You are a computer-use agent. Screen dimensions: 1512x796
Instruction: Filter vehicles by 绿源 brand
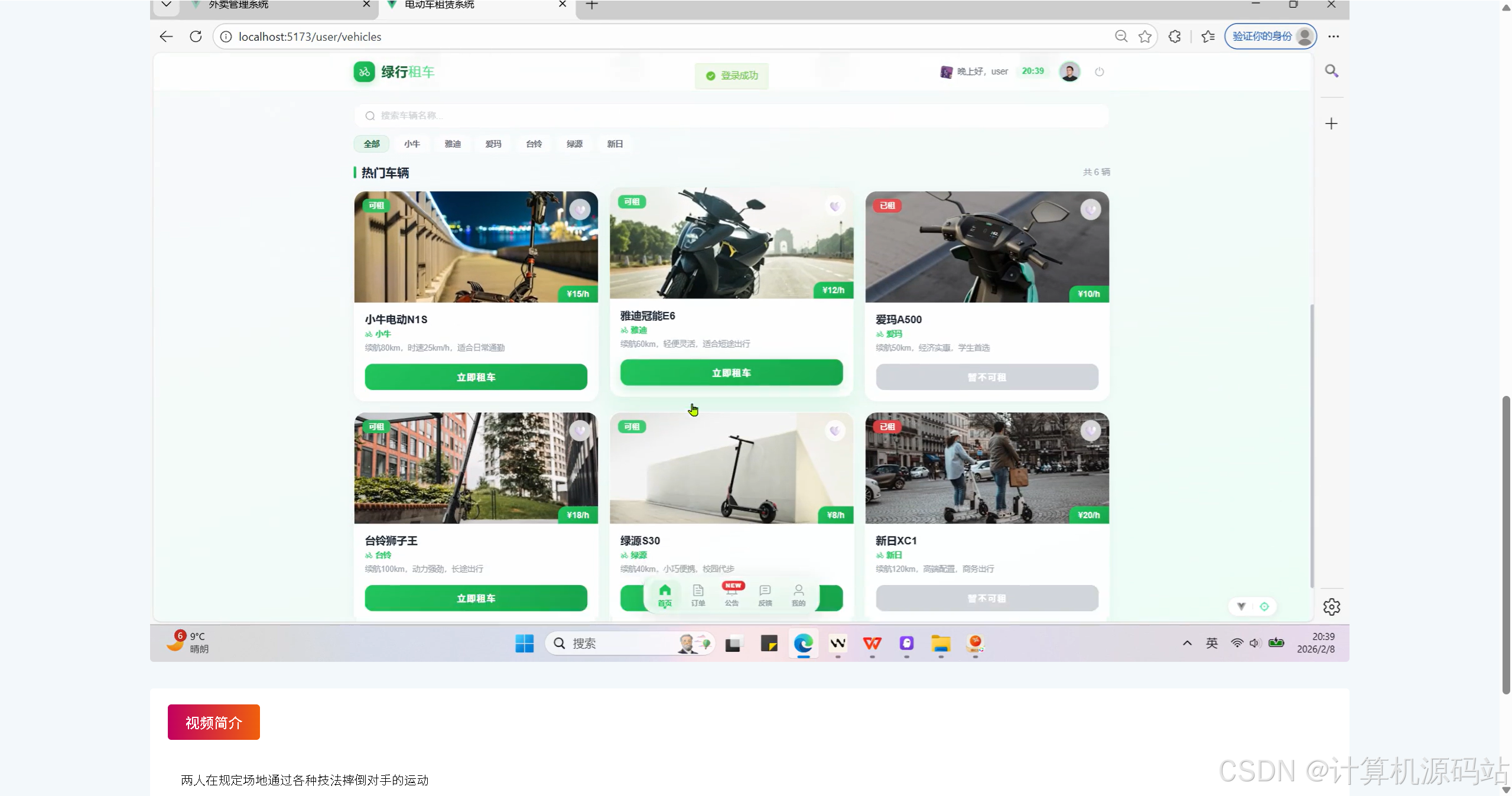point(574,144)
